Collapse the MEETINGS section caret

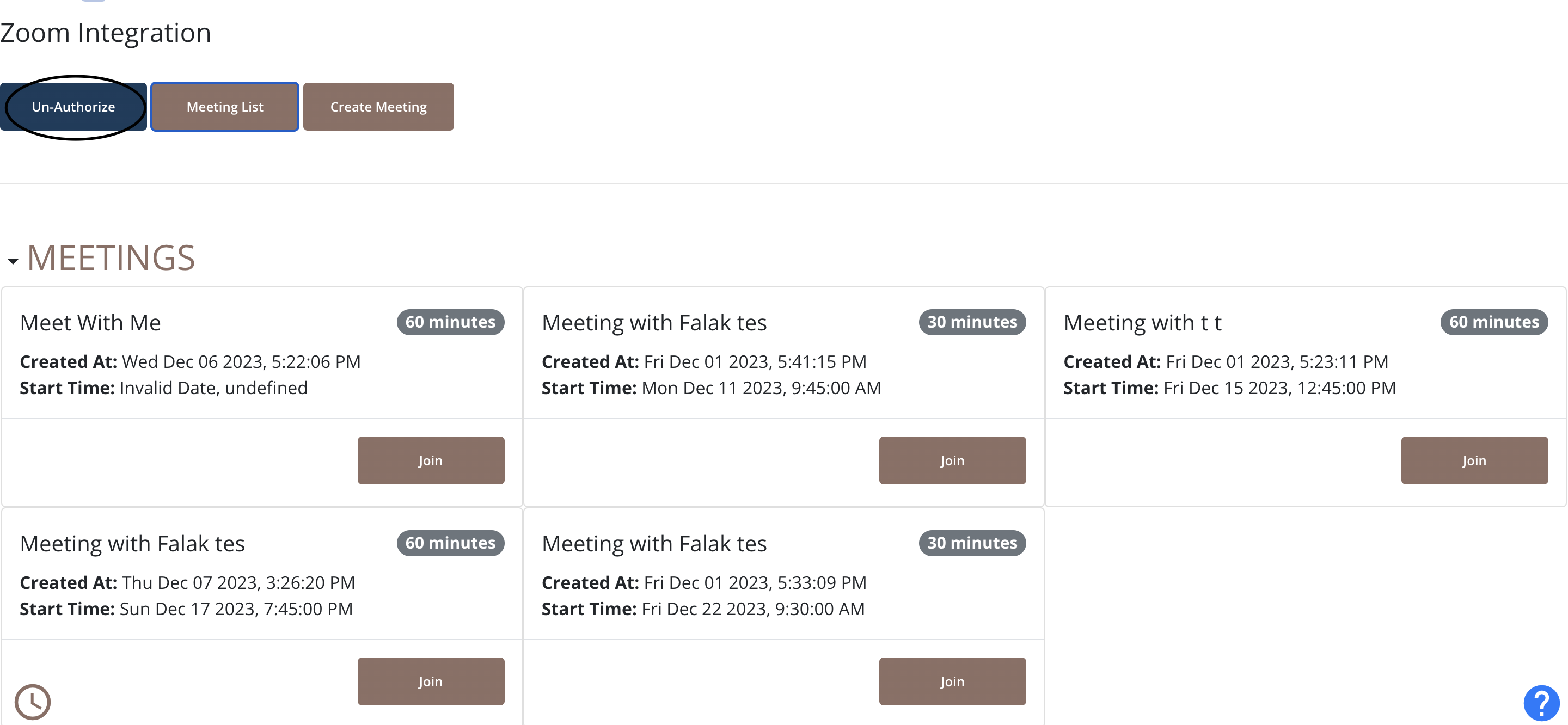(13, 261)
